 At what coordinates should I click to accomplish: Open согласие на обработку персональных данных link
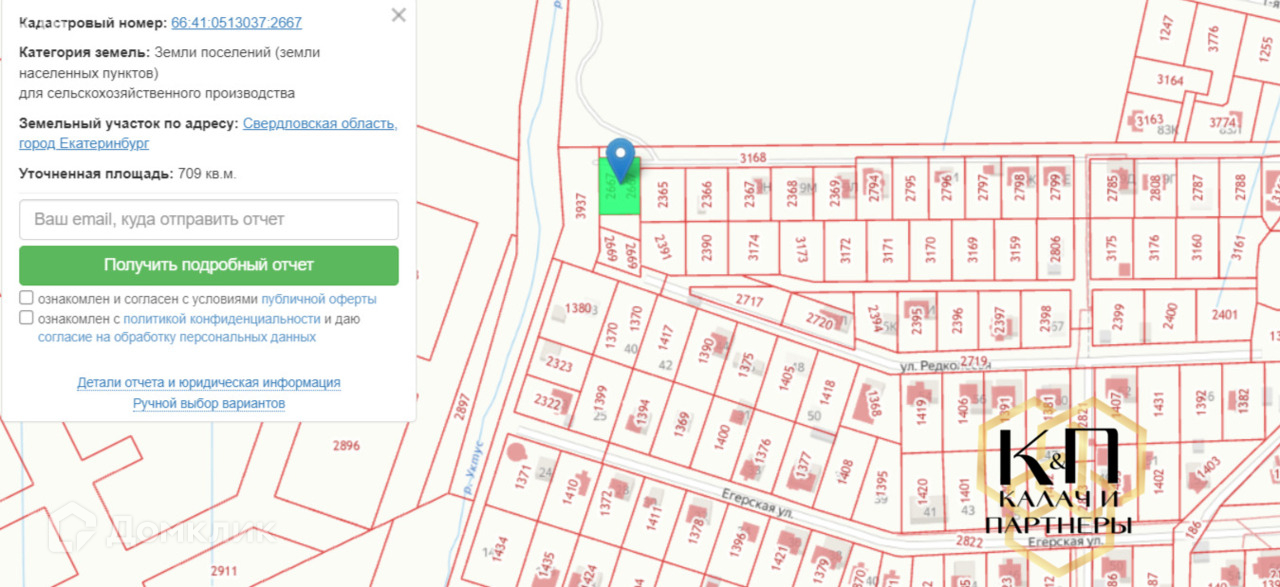click(177, 337)
